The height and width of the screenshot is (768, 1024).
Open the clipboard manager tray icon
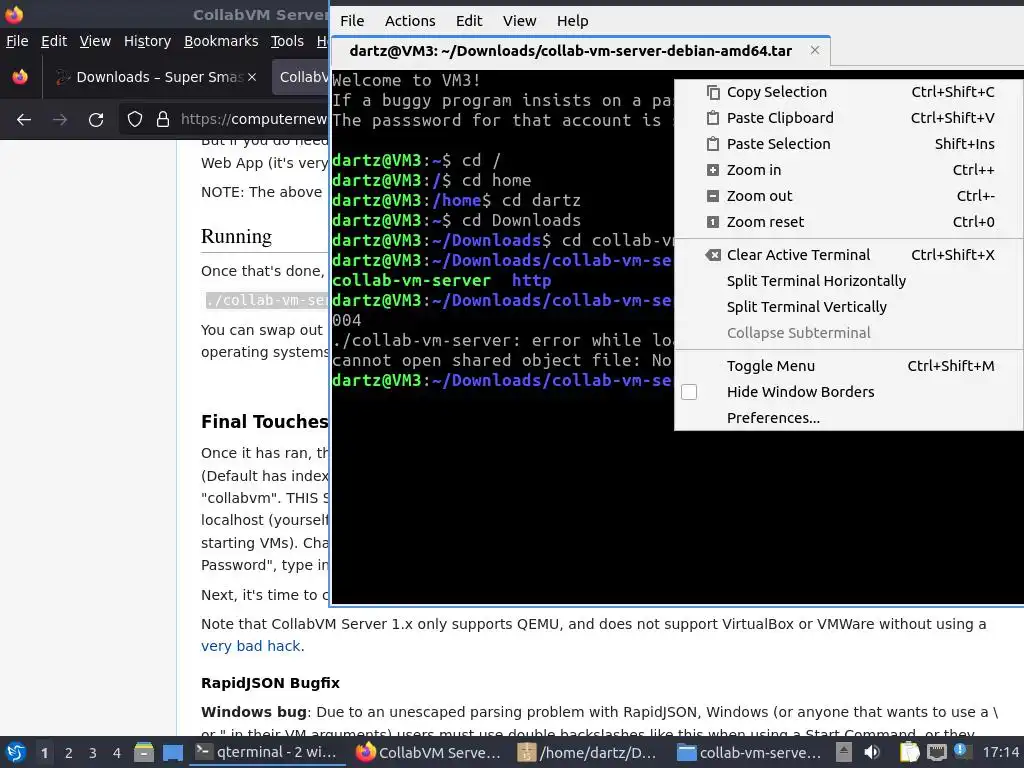coord(910,752)
